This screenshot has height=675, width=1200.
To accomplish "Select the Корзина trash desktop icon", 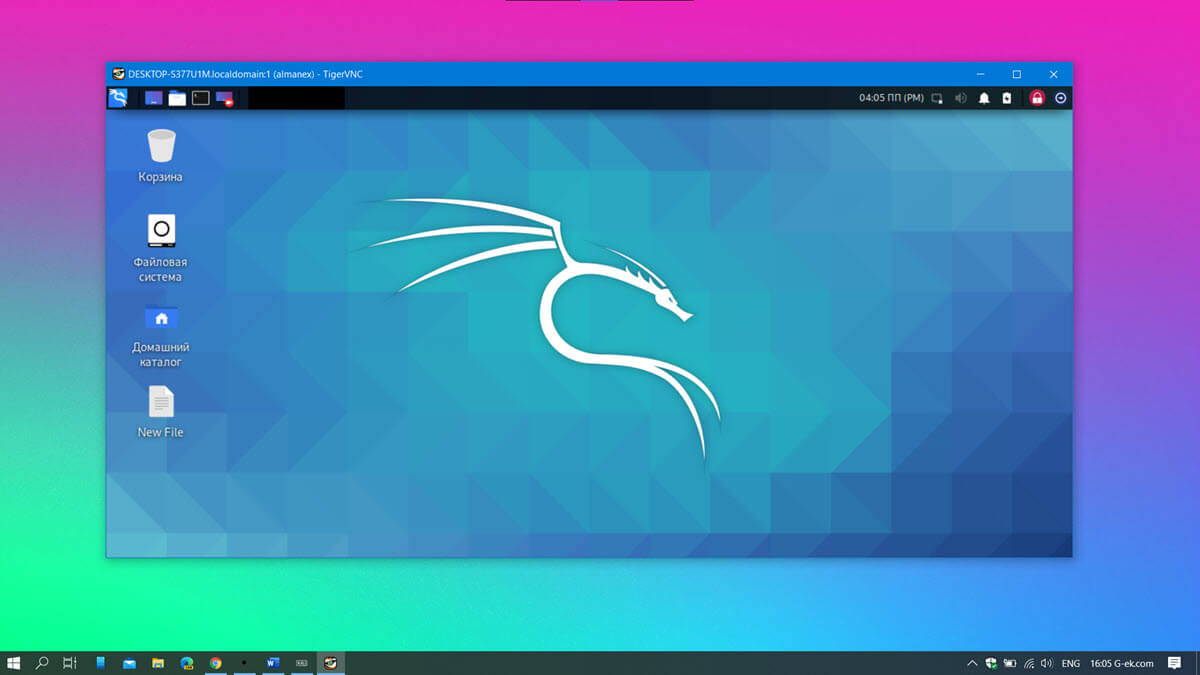I will tap(161, 156).
